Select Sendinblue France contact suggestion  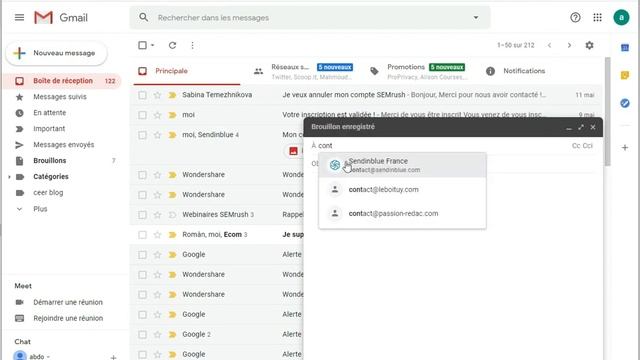click(x=402, y=165)
